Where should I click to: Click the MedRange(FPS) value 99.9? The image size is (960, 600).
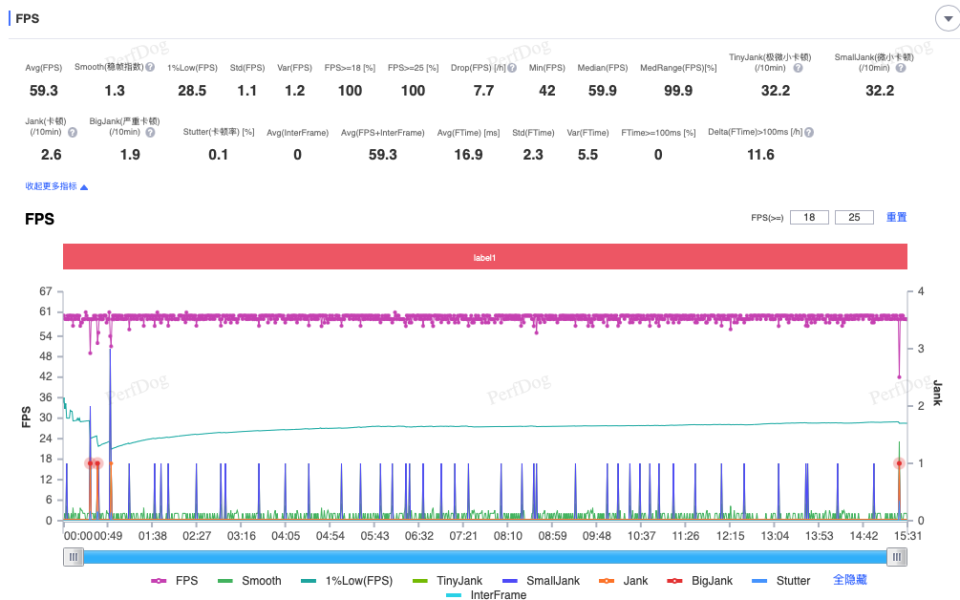pyautogui.click(x=678, y=91)
